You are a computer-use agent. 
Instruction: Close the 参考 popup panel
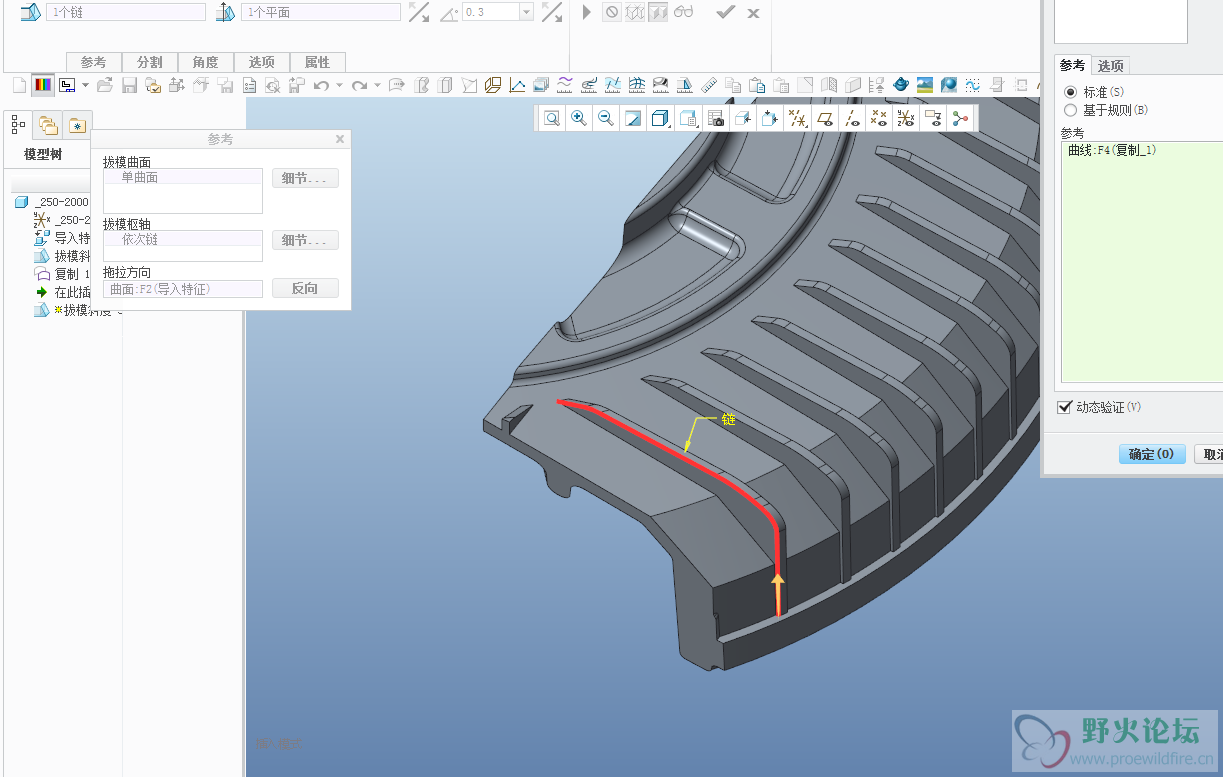click(x=340, y=139)
